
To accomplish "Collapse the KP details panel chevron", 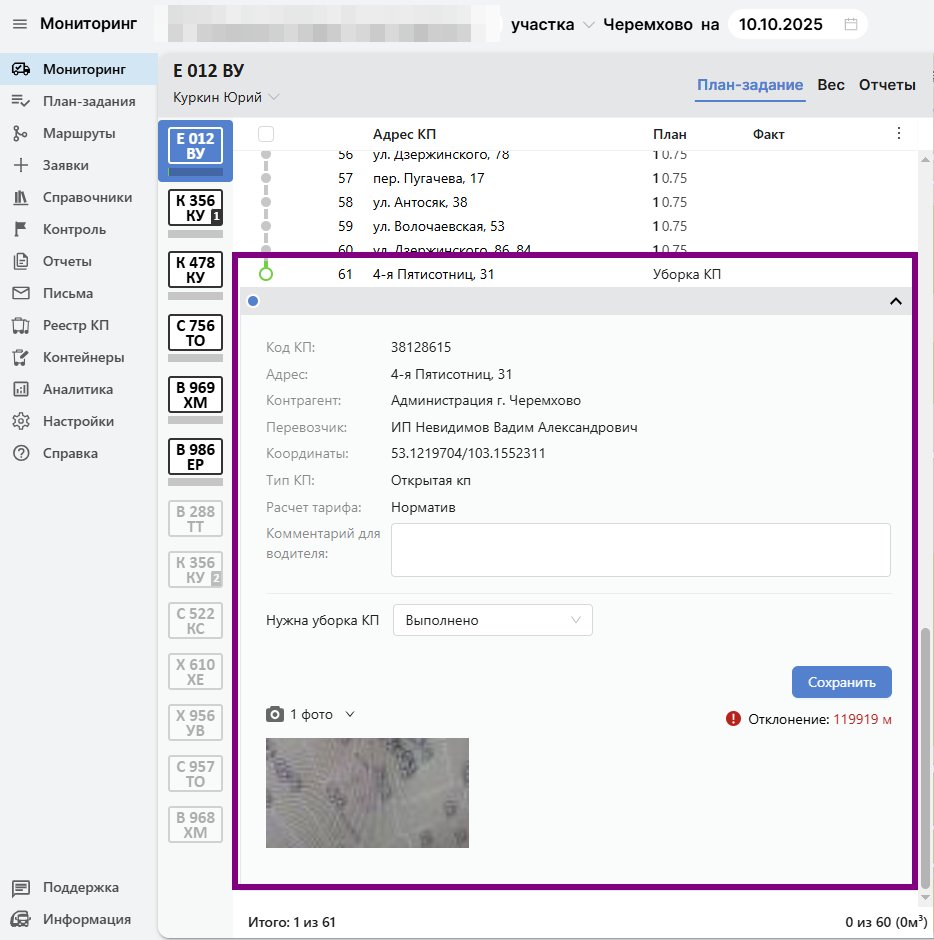I will pos(896,301).
